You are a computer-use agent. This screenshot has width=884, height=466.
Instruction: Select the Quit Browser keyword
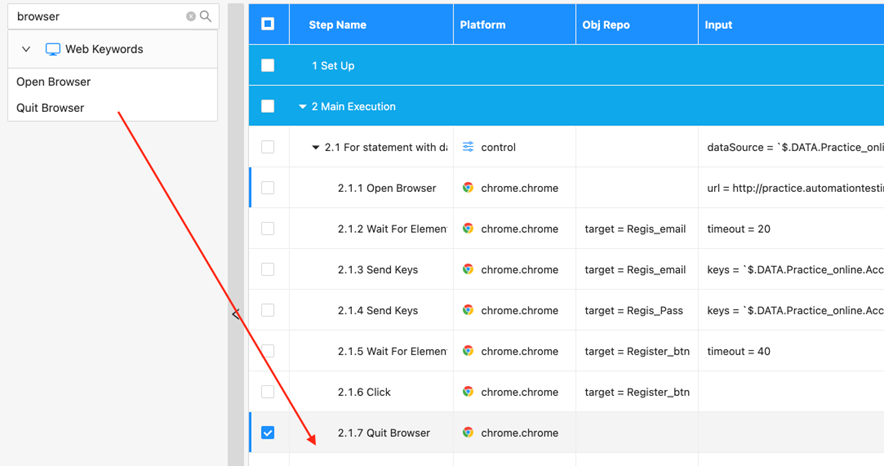pos(50,108)
